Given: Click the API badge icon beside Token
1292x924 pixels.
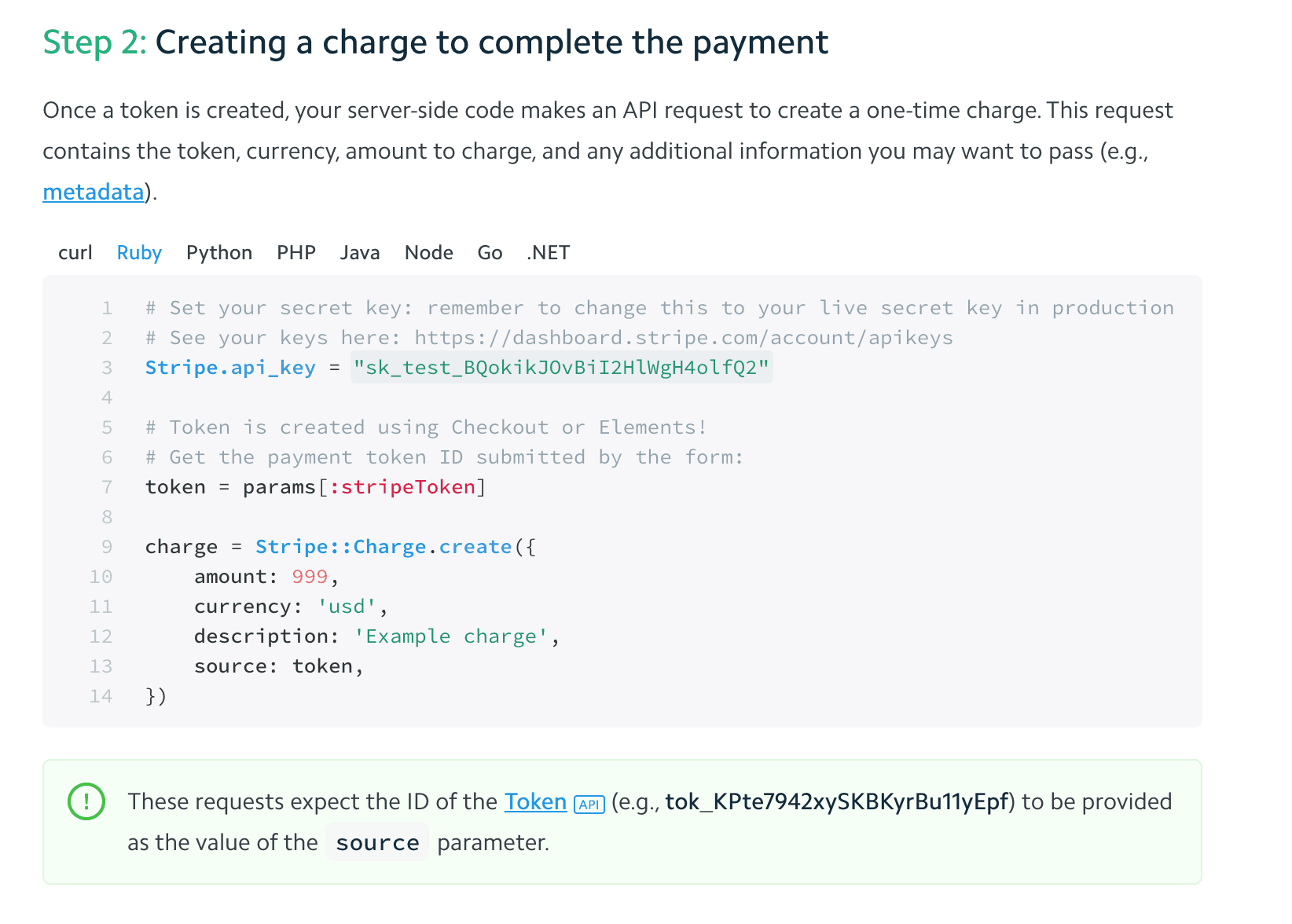Looking at the screenshot, I should pos(589,804).
